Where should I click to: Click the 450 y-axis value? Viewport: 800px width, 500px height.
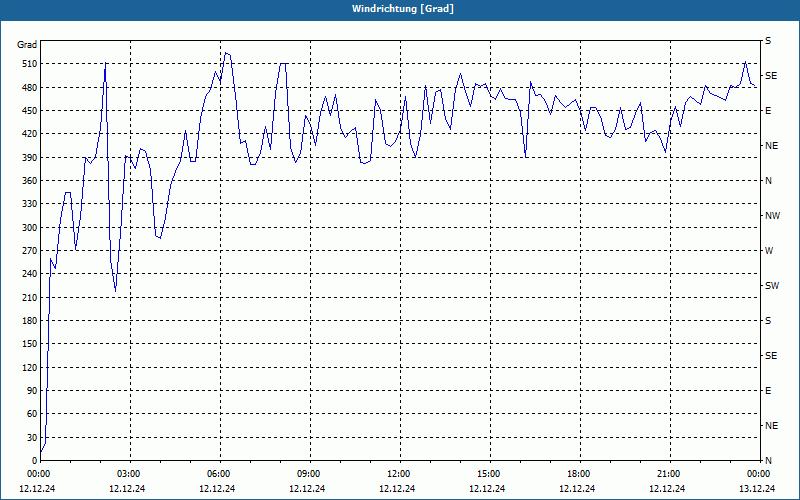(30, 111)
